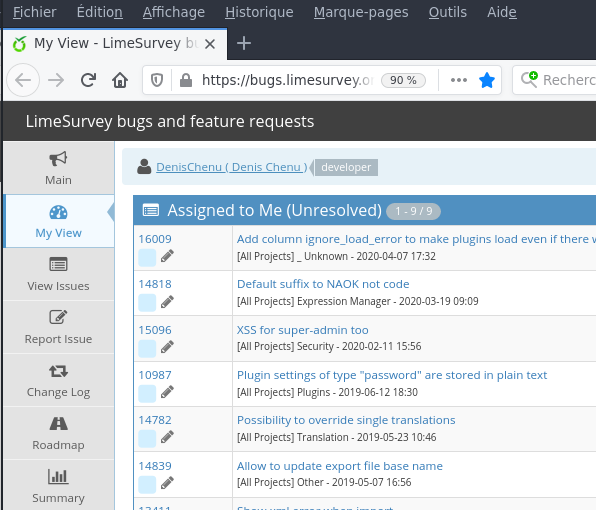Open issue number 14839 link

pyautogui.click(x=155, y=466)
